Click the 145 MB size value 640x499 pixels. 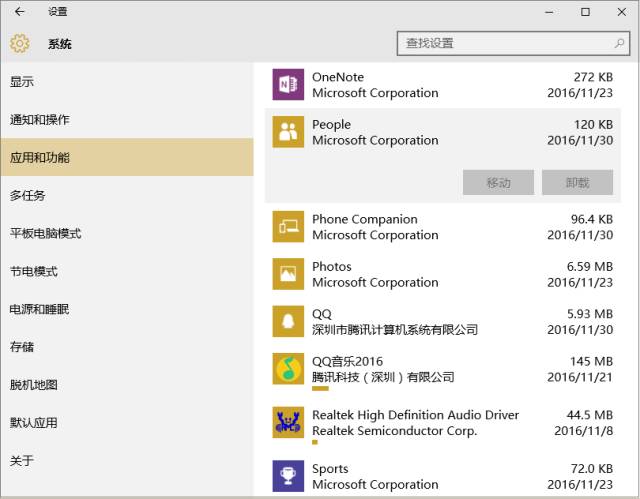[x=592, y=361]
